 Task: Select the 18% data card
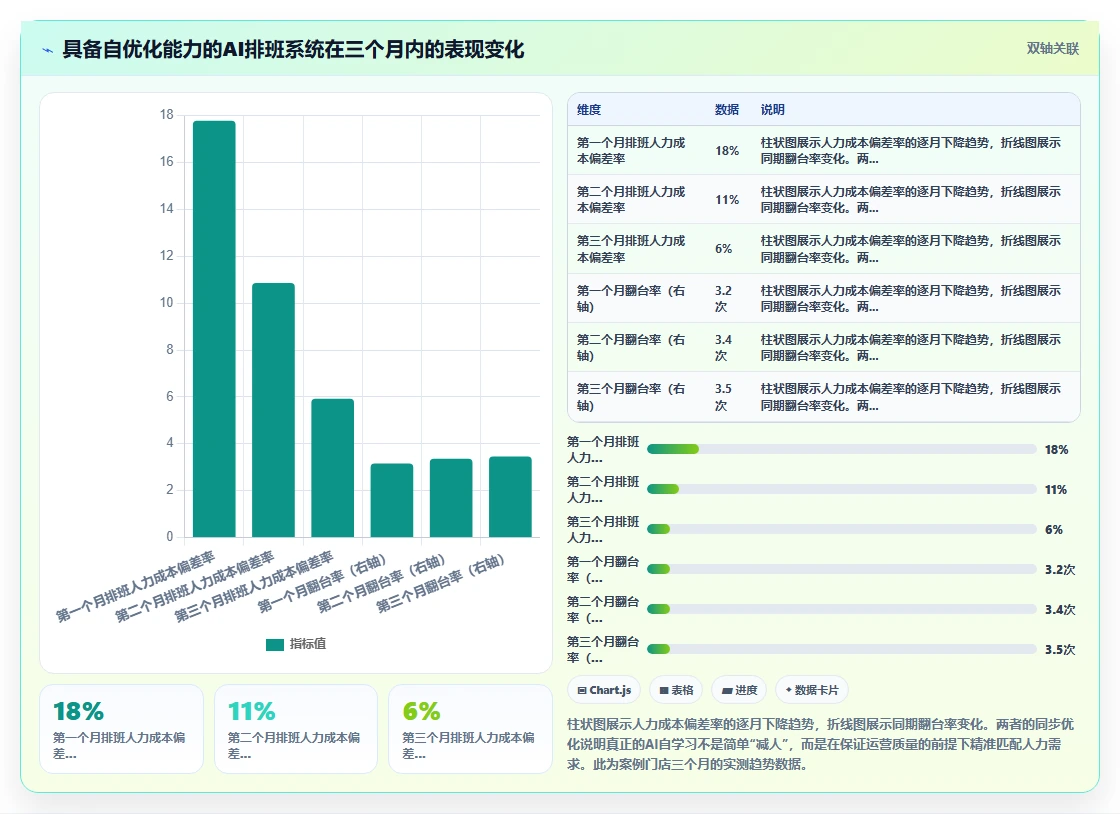pos(121,729)
